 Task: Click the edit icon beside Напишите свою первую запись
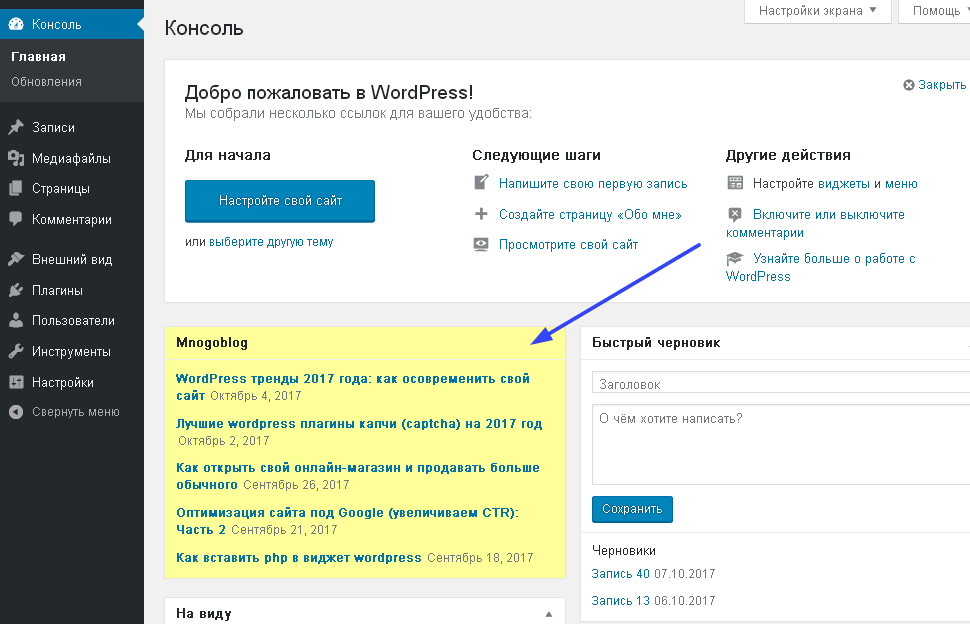click(x=481, y=182)
